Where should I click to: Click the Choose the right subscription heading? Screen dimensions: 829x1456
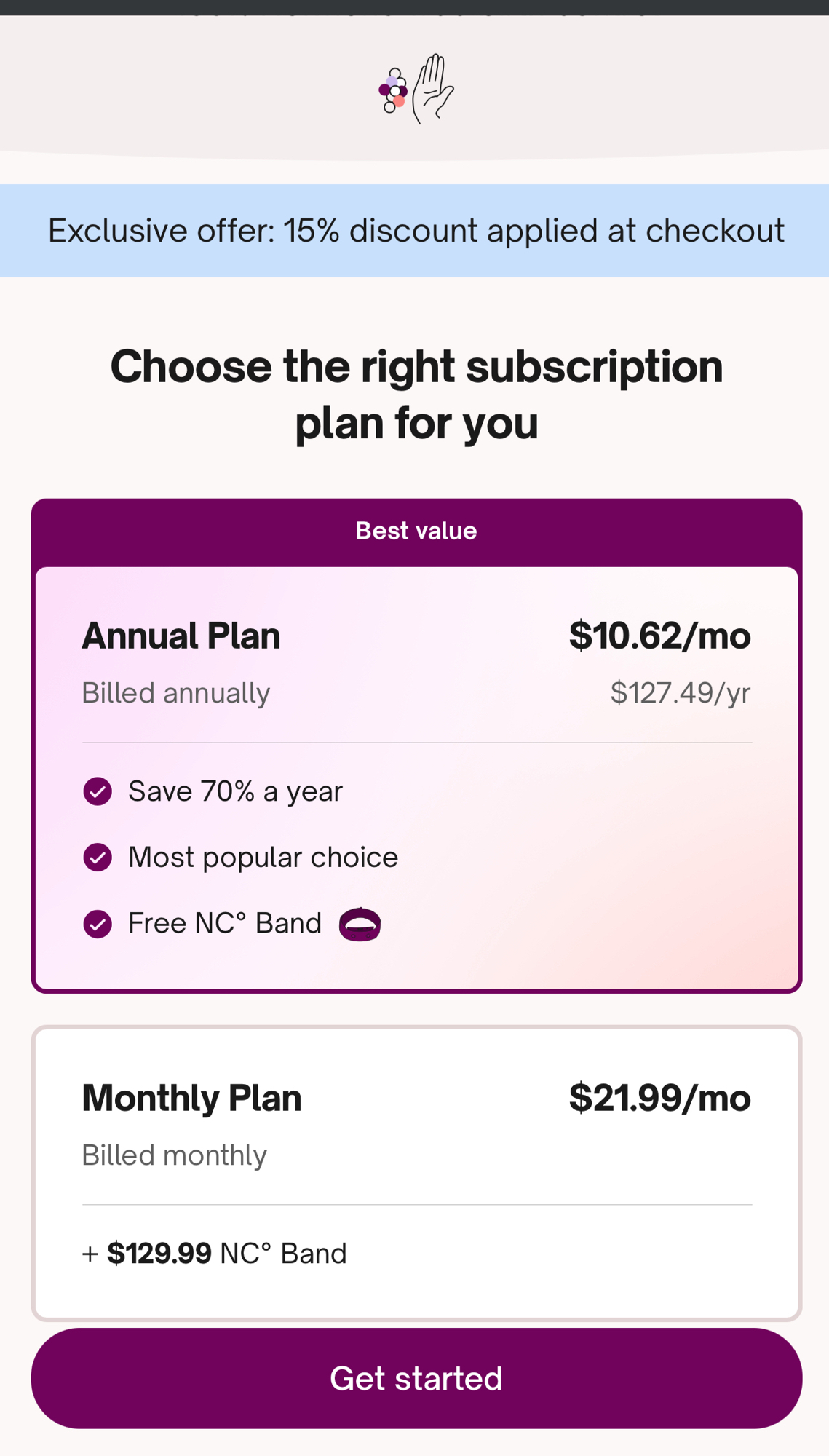coord(416,394)
